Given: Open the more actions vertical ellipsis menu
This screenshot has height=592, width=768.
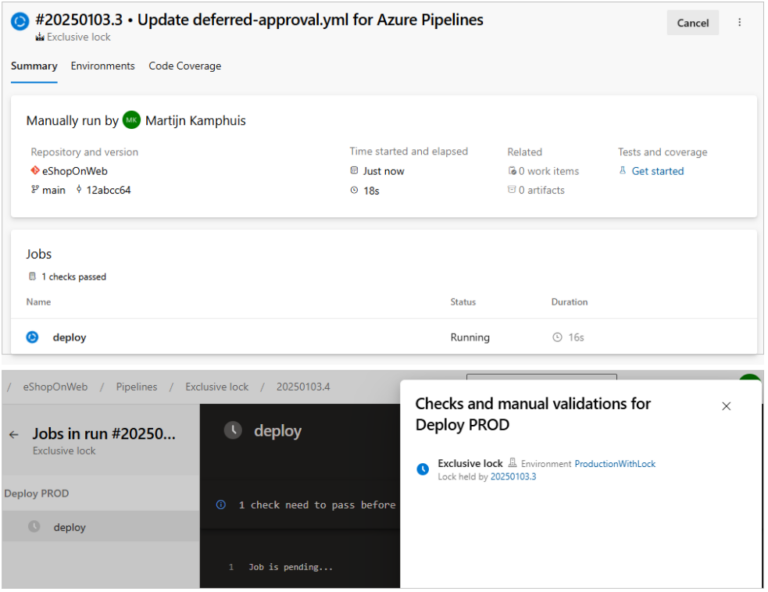Looking at the screenshot, I should [739, 23].
